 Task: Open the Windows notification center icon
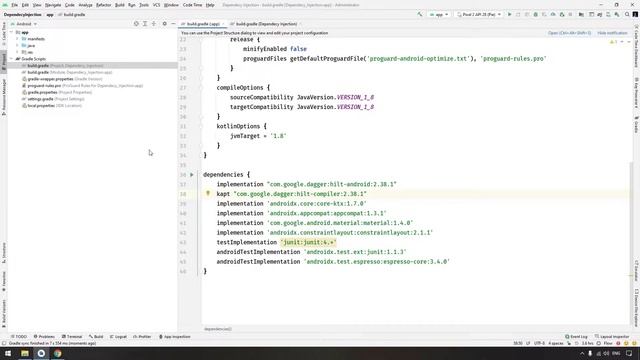click(629, 353)
